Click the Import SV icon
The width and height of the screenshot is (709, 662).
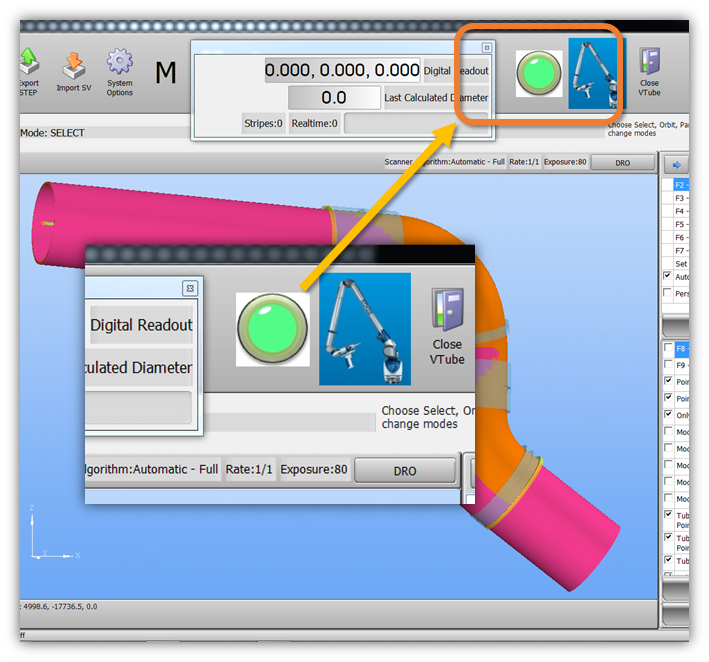(74, 70)
